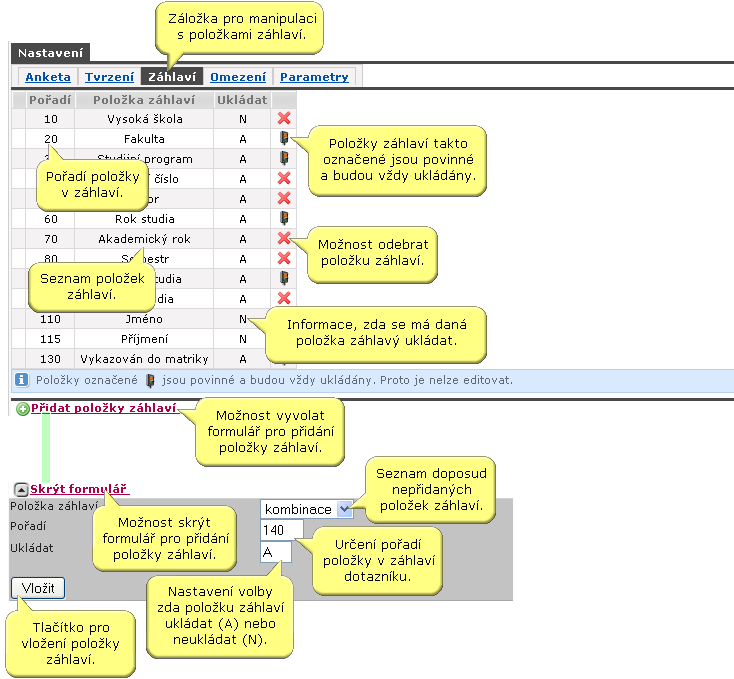
Task: Click the A value in Fakulta row
Action: (242, 139)
